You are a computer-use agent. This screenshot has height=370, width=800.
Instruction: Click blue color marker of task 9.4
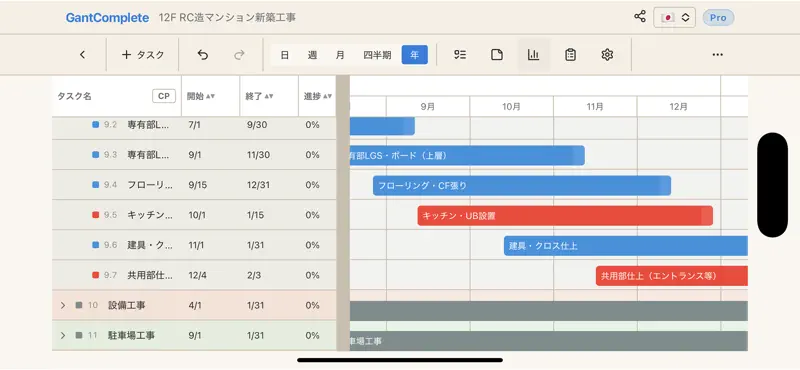pos(95,185)
